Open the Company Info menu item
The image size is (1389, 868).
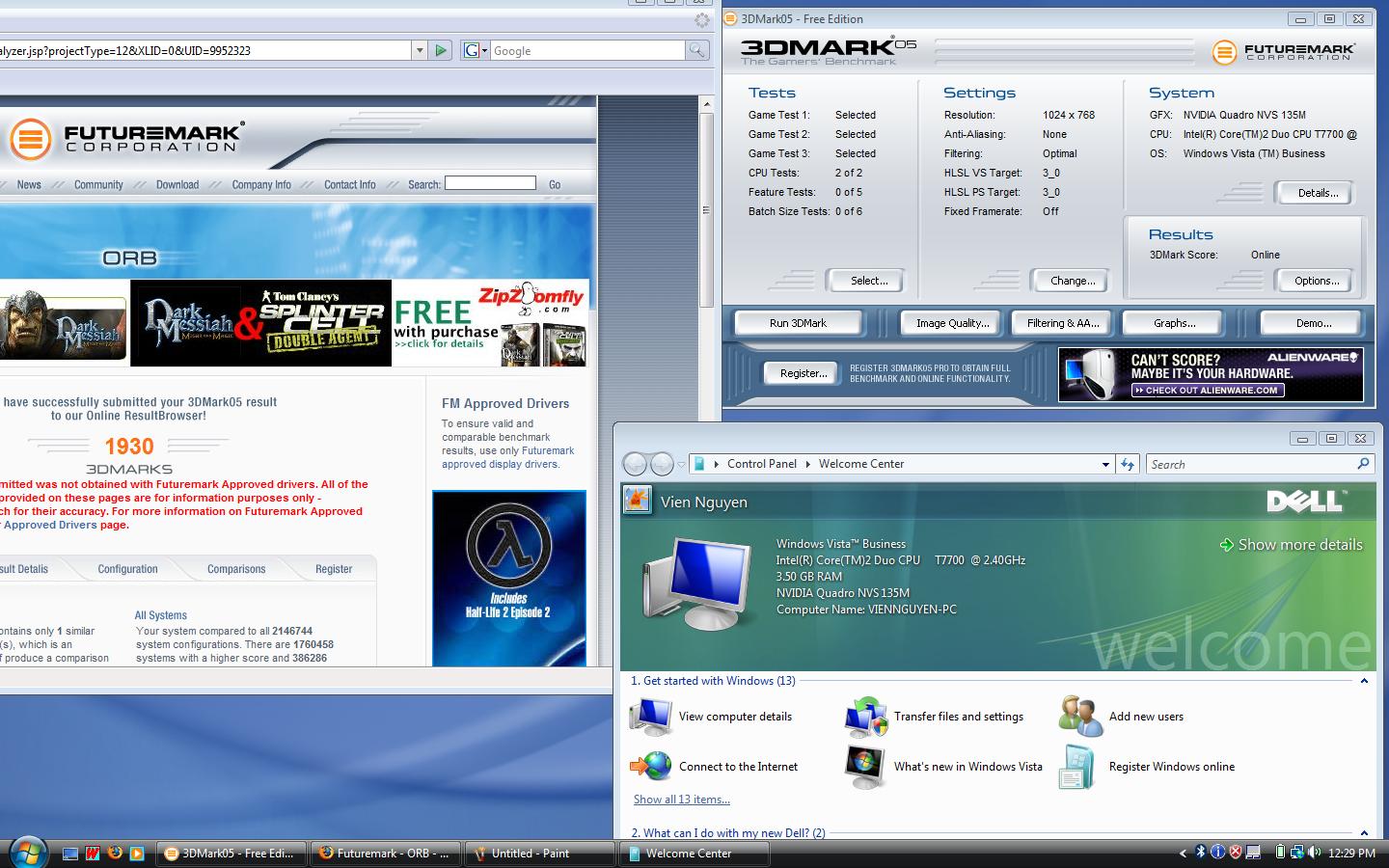tap(261, 184)
